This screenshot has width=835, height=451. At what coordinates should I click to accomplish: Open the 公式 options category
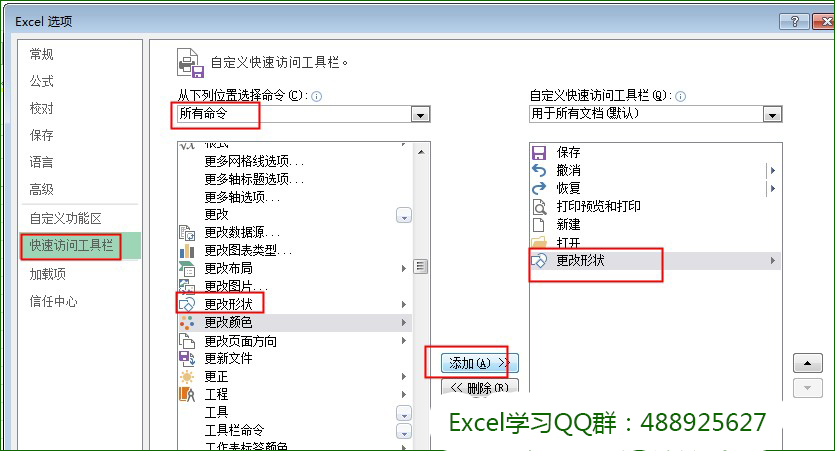42,81
